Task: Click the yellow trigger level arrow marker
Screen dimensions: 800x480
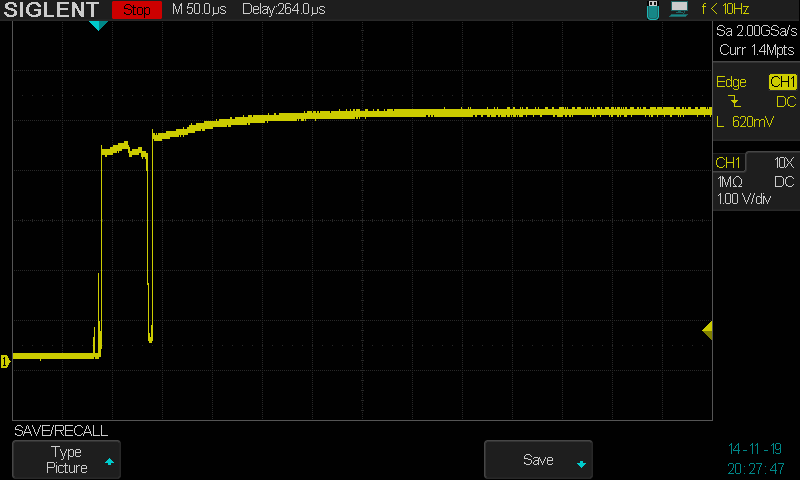Action: pos(707,330)
